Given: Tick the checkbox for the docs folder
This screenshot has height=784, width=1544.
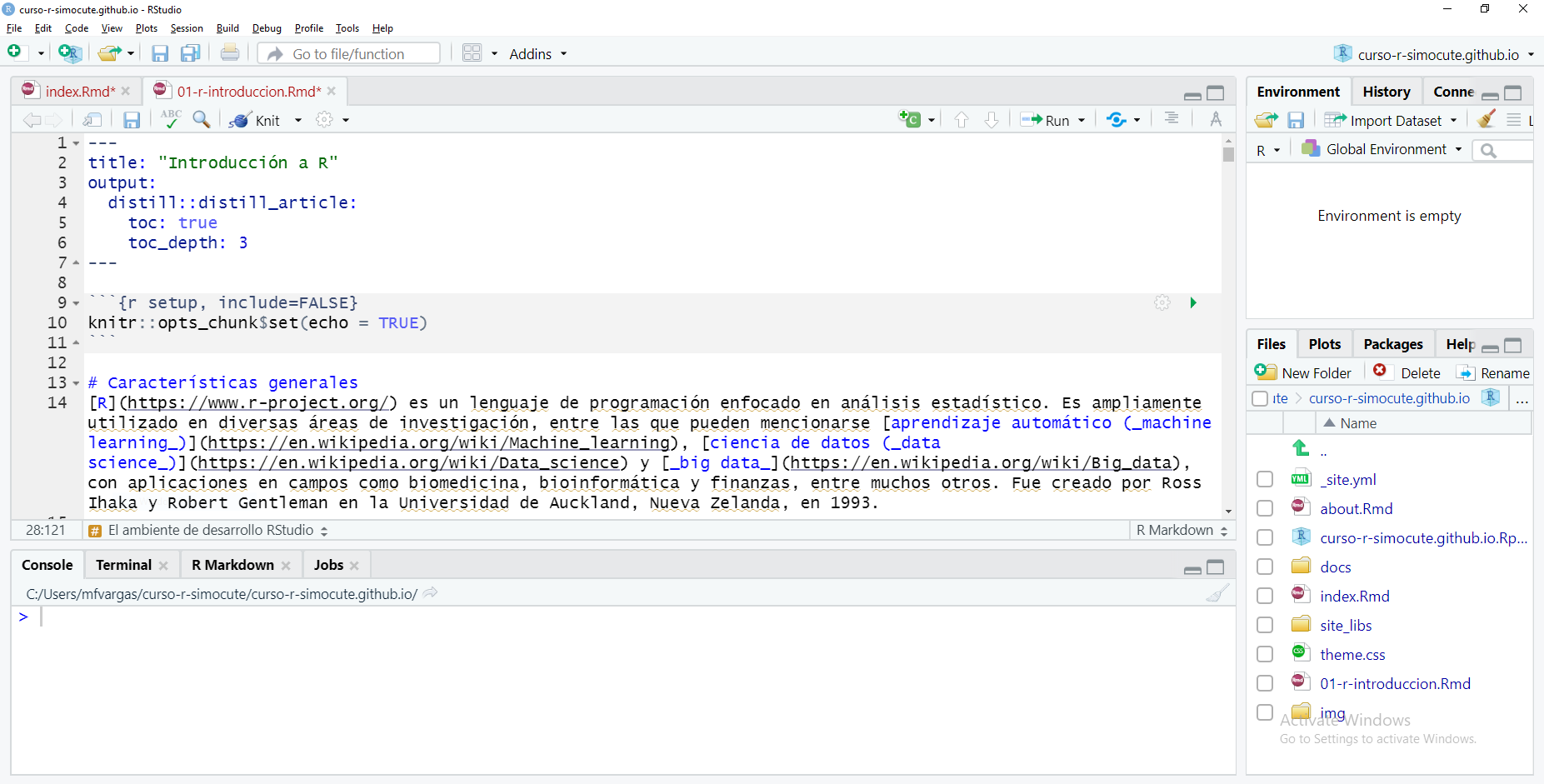Looking at the screenshot, I should tap(1265, 567).
